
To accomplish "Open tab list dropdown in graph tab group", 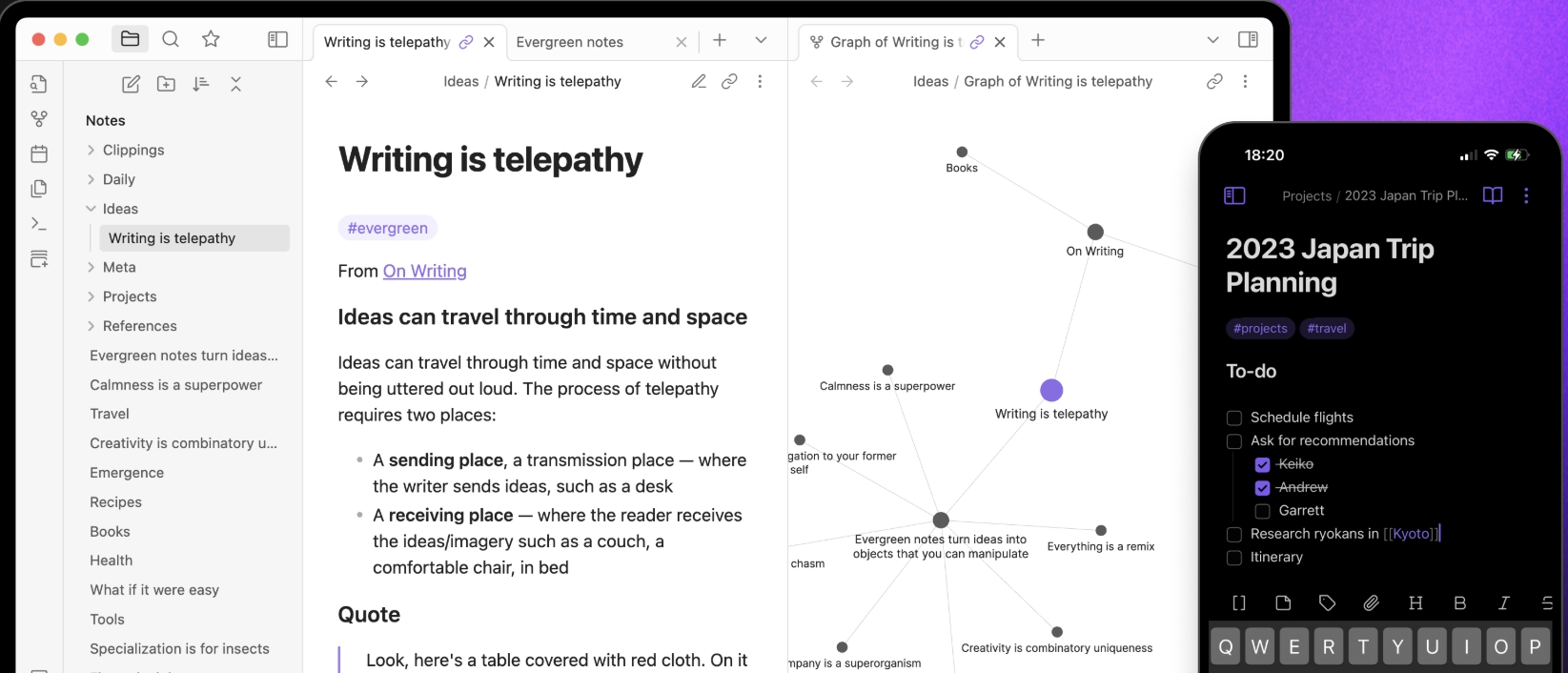I will tap(1212, 40).
